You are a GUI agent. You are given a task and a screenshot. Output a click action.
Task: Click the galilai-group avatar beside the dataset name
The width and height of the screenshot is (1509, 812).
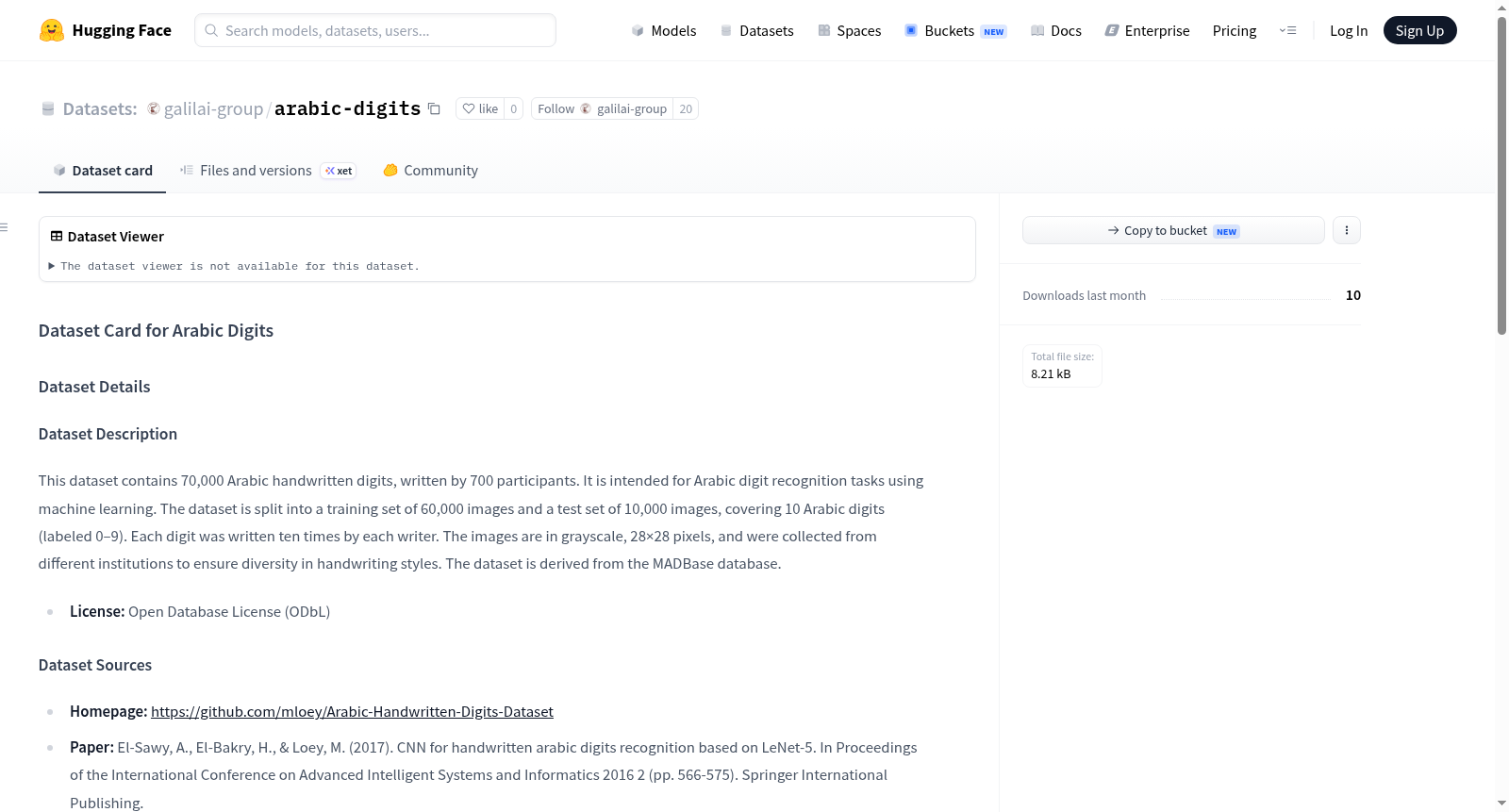pyautogui.click(x=154, y=108)
